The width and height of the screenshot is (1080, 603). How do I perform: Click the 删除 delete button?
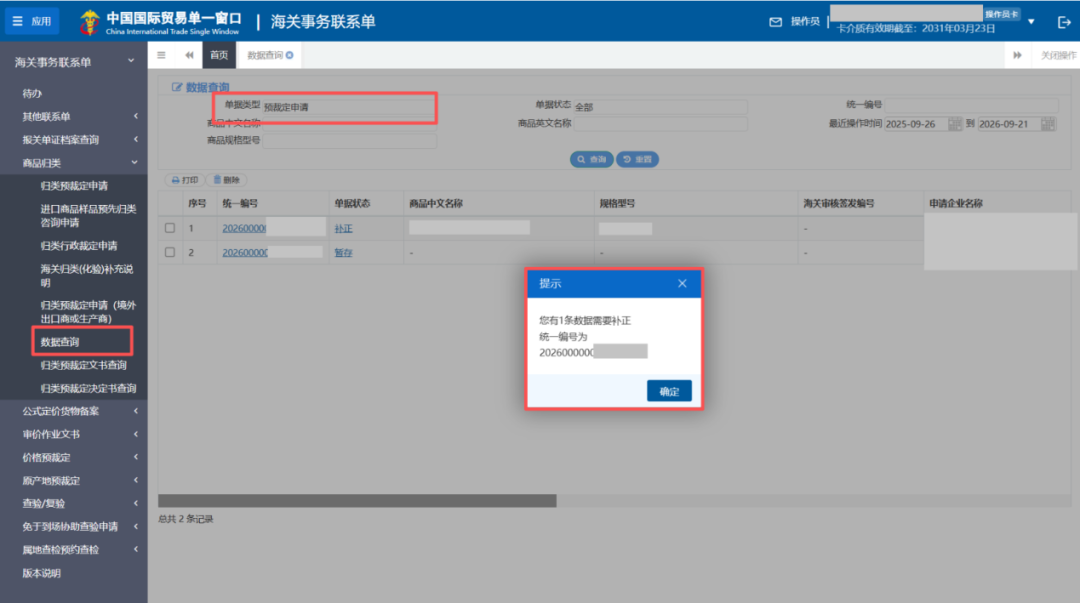coord(226,180)
